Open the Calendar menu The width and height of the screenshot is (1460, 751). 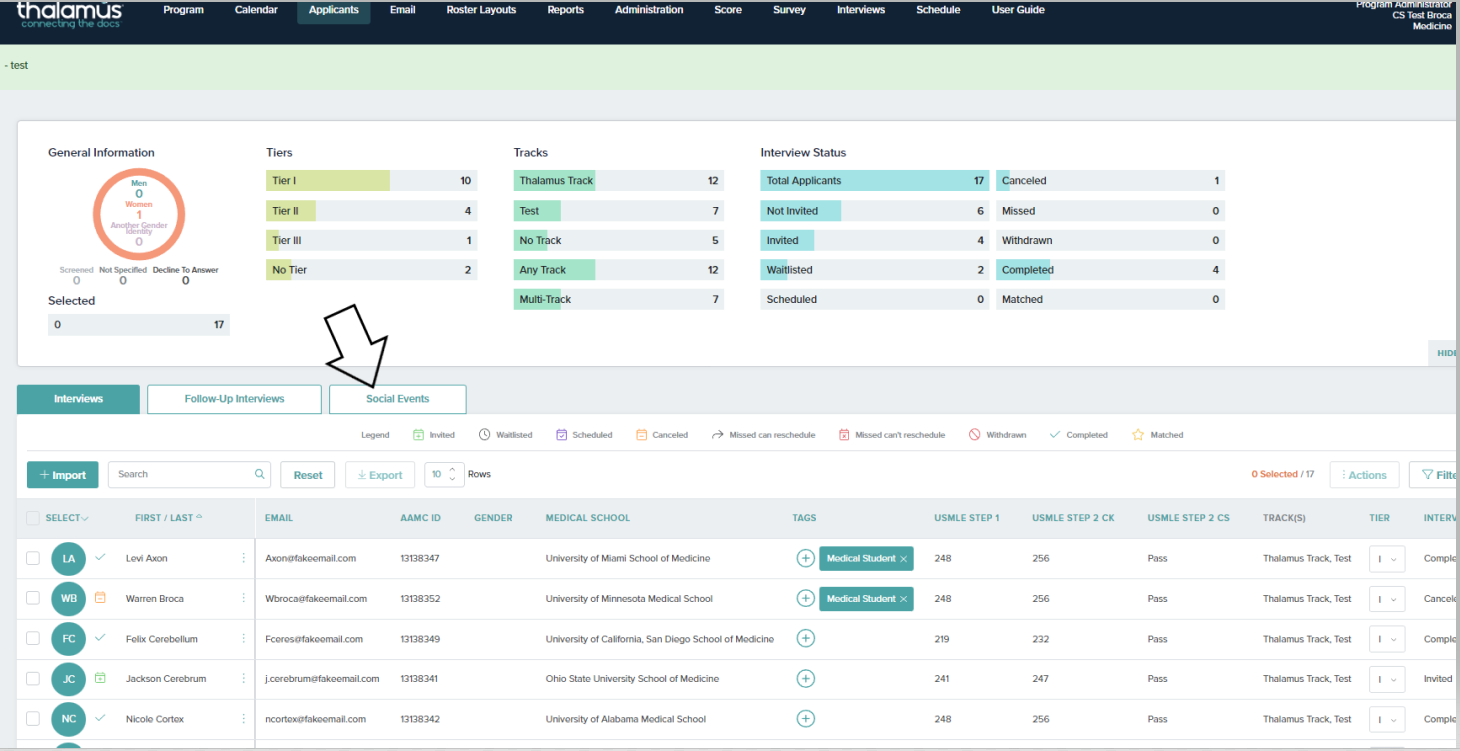(257, 10)
